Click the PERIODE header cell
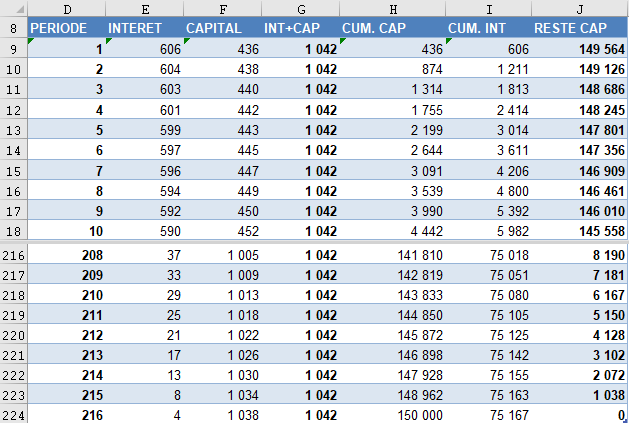Viewport: 629px width, 423px height. [x=67, y=28]
